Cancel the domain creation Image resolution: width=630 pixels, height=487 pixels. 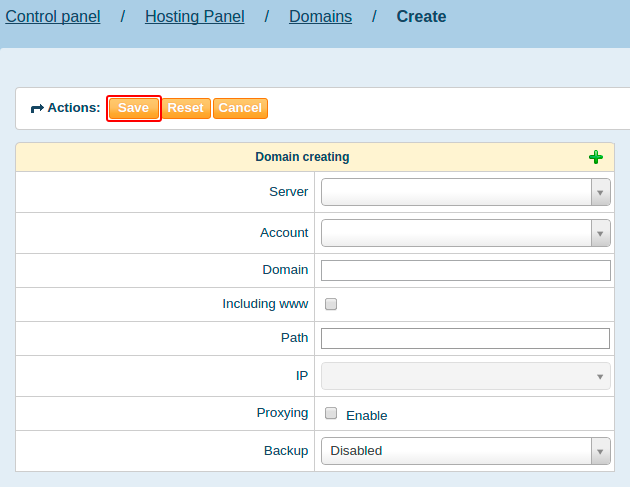click(240, 108)
